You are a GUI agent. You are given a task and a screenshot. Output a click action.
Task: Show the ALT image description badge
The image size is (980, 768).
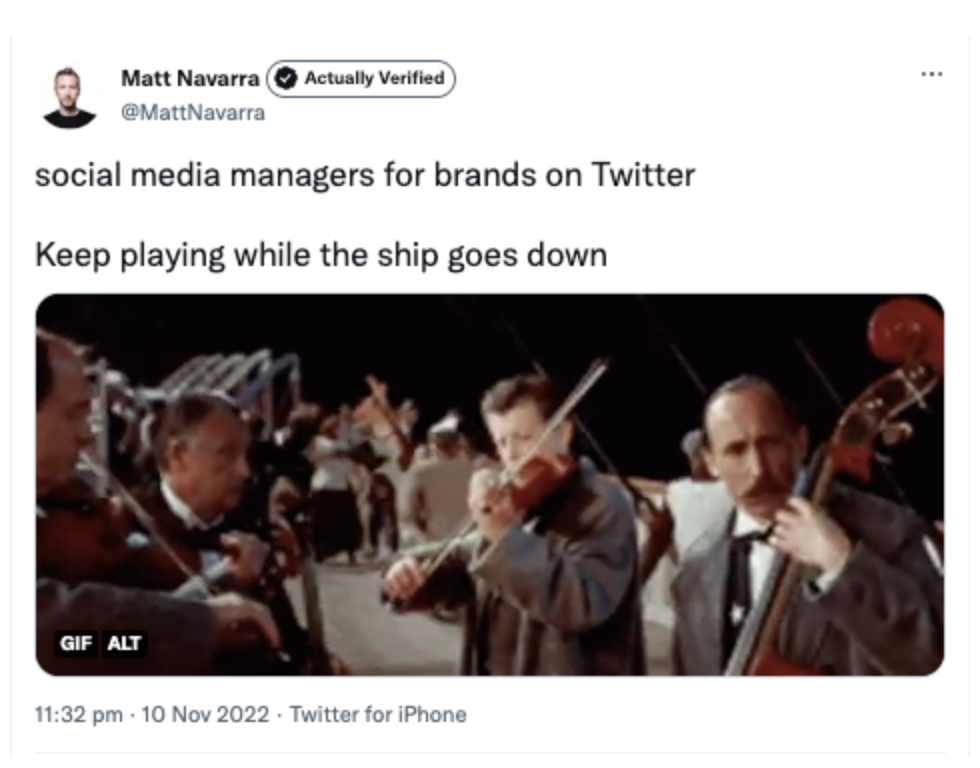tap(124, 643)
